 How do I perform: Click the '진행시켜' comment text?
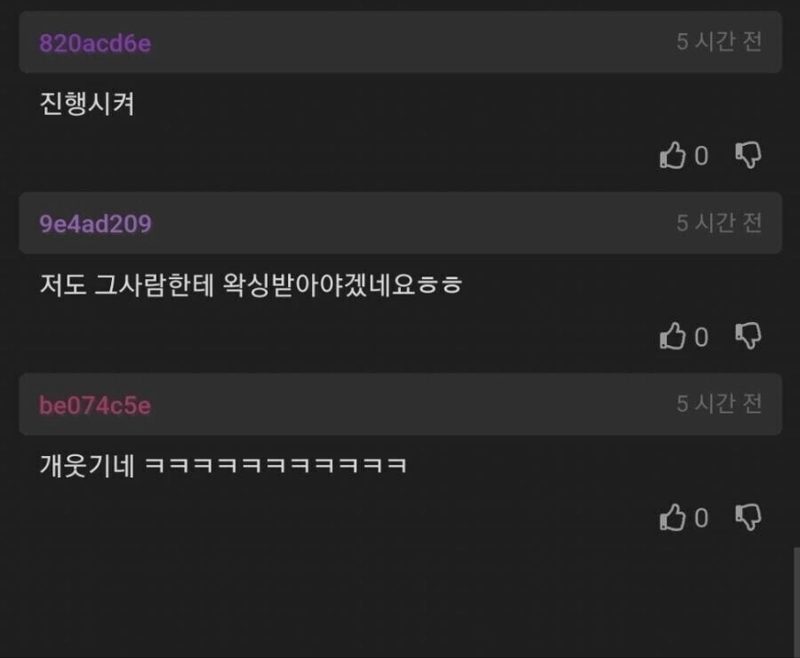[x=87, y=104]
